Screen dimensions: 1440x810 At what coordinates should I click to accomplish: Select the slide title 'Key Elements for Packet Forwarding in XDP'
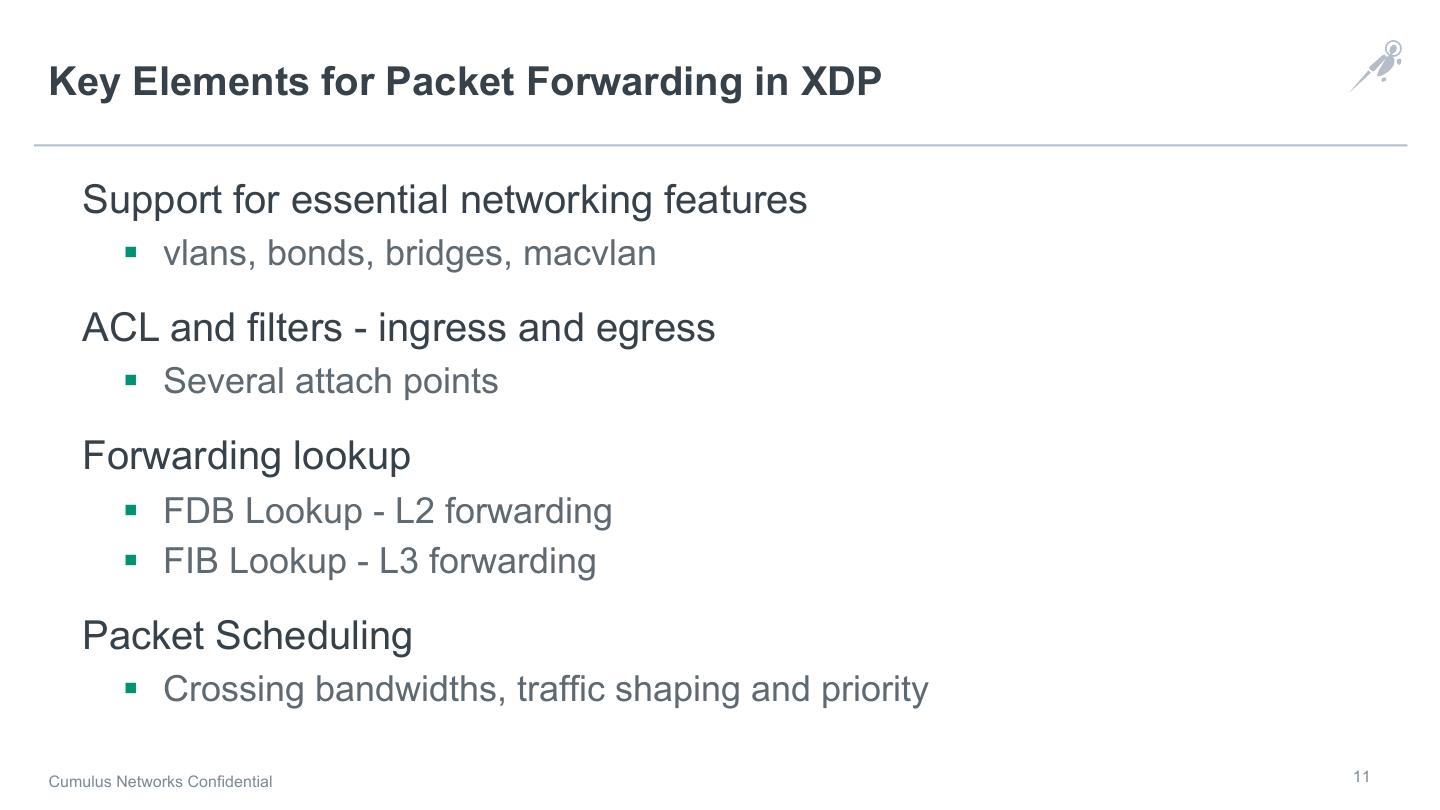pos(464,81)
